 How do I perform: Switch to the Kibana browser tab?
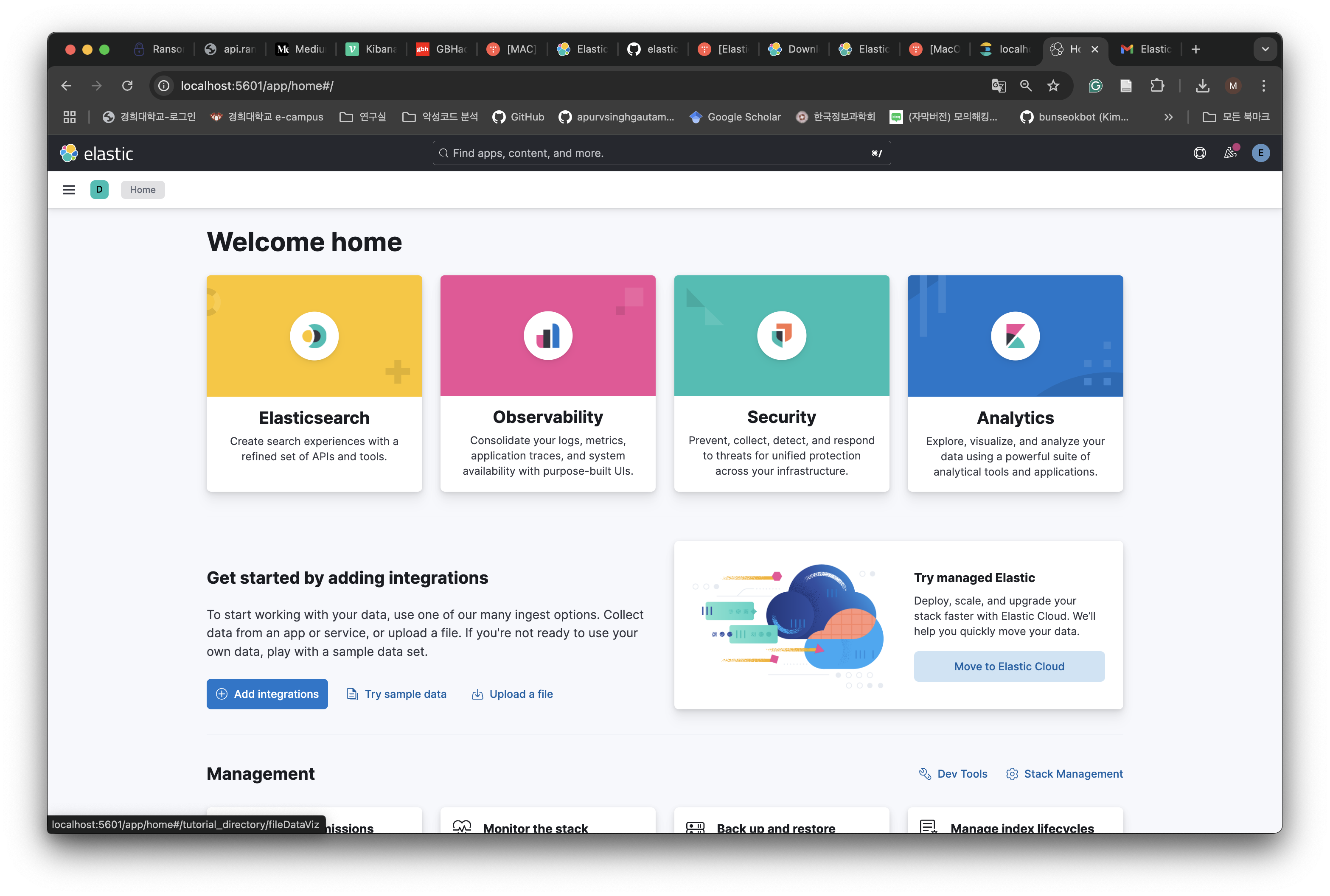click(371, 49)
